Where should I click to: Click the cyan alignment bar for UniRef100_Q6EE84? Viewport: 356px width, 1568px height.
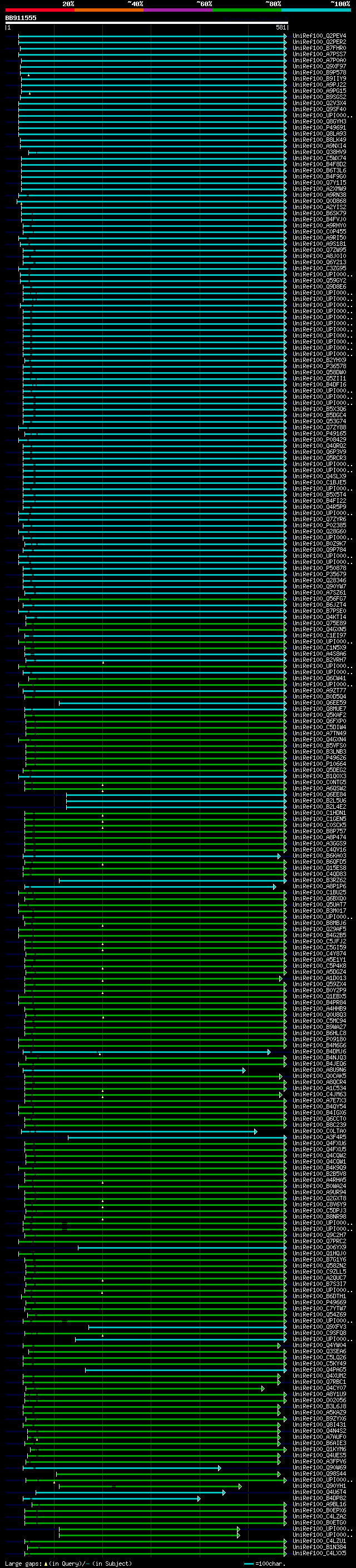(176, 795)
